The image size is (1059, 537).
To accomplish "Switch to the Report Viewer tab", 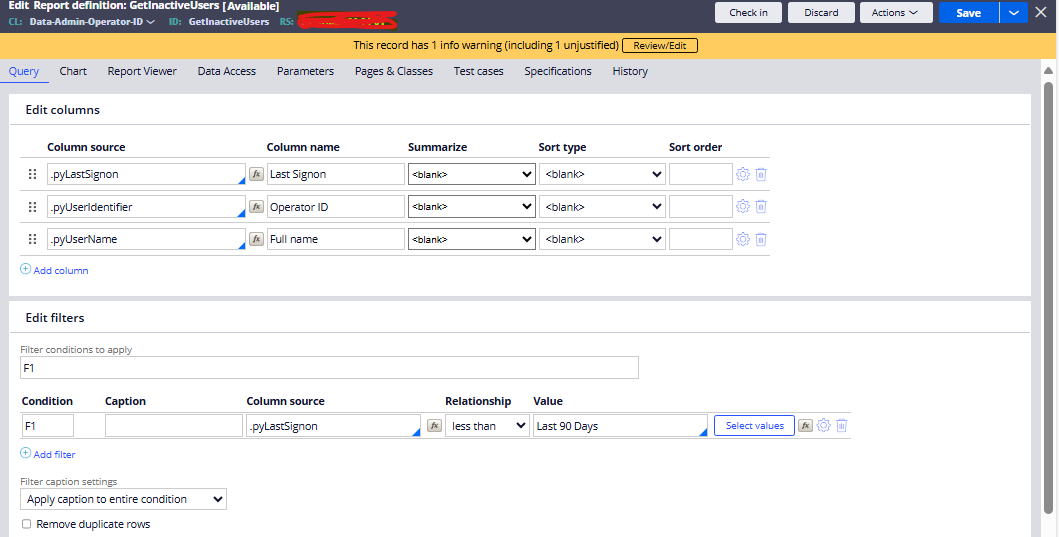I will pyautogui.click(x=142, y=71).
